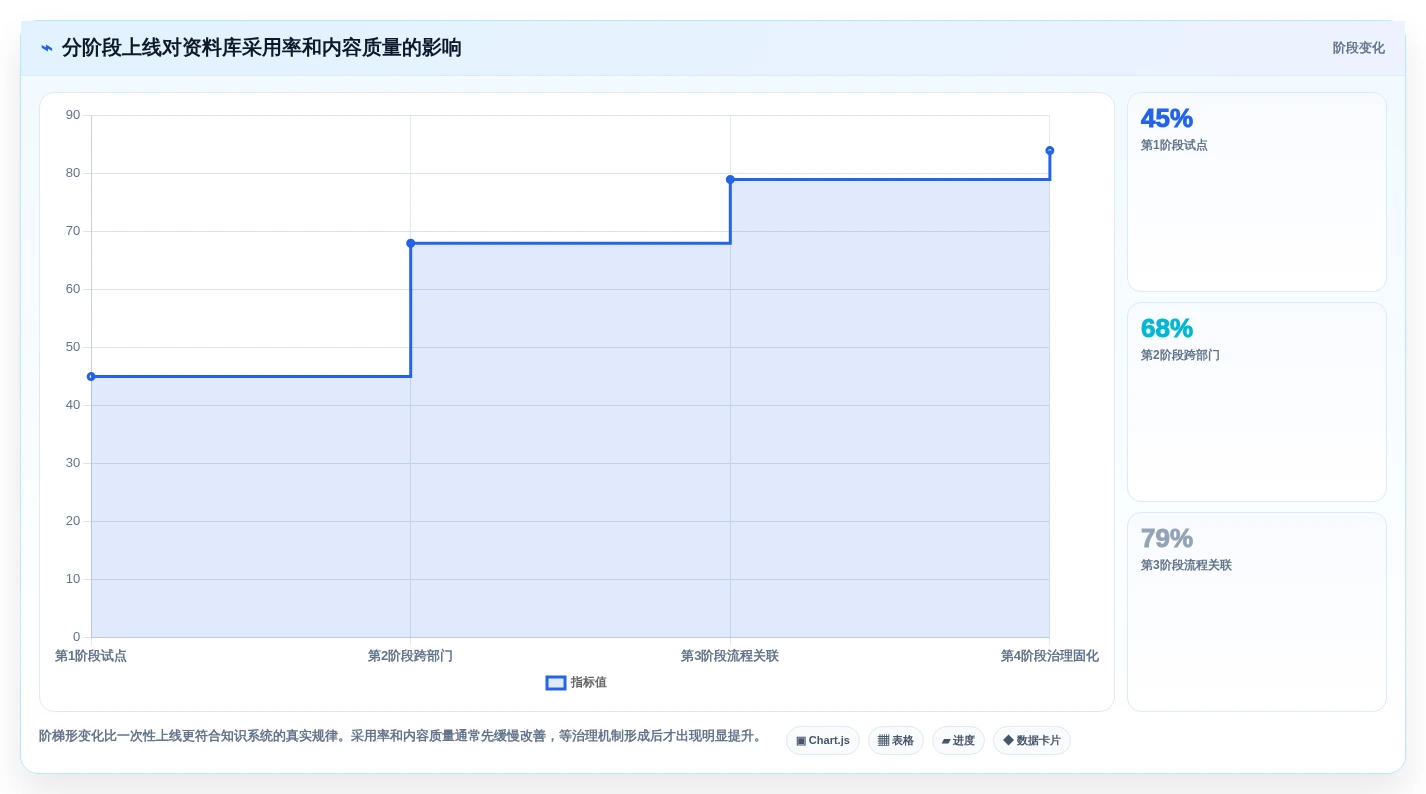Click the y-axis tick label 90
This screenshot has height=794, width=1426.
(x=73, y=115)
